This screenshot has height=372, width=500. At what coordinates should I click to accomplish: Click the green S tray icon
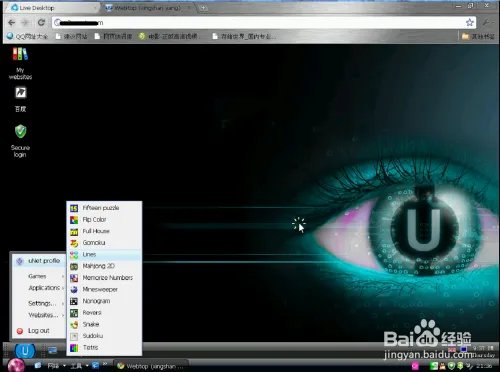(x=434, y=366)
